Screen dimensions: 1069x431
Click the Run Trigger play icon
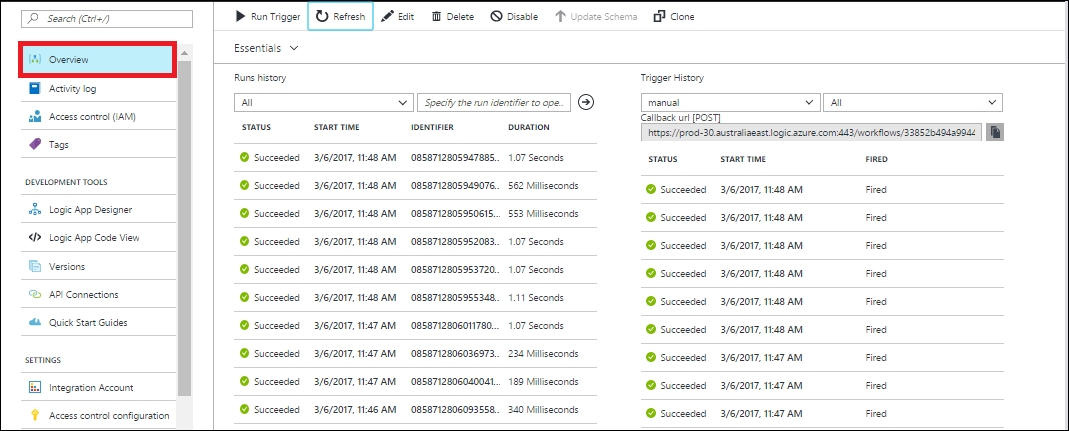[240, 16]
